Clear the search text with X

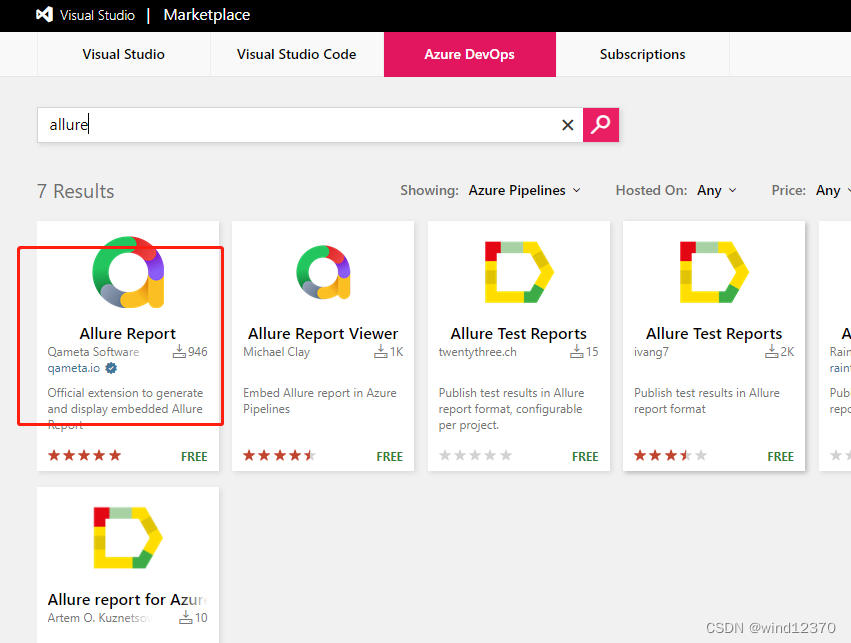tap(568, 125)
